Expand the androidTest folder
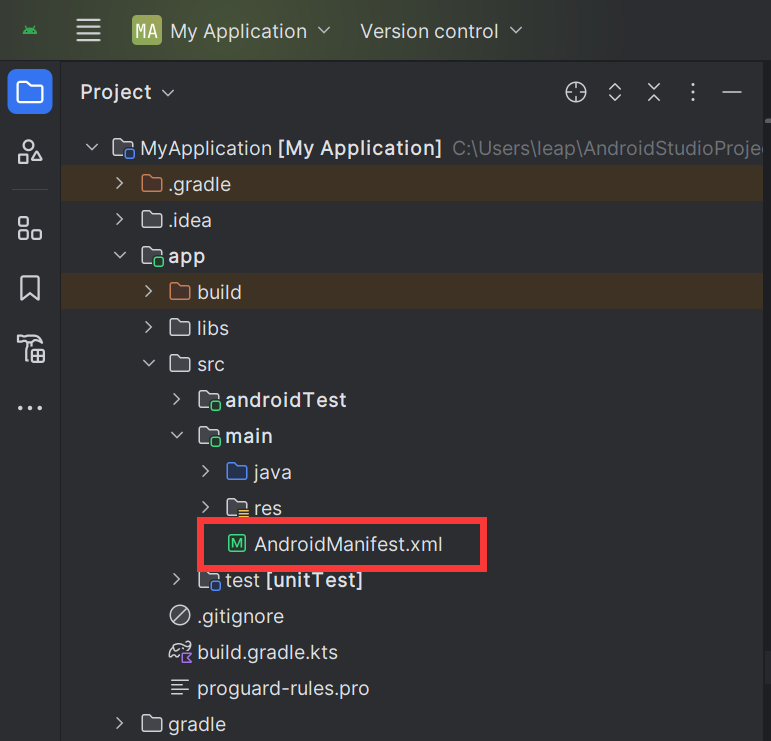Screen dimensions: 771x741 (x=177, y=400)
